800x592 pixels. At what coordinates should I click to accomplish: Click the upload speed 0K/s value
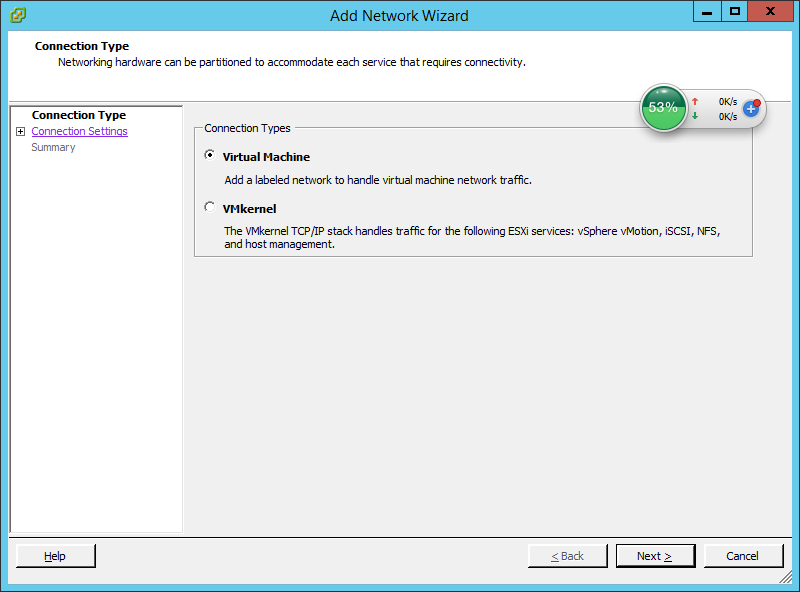728,102
